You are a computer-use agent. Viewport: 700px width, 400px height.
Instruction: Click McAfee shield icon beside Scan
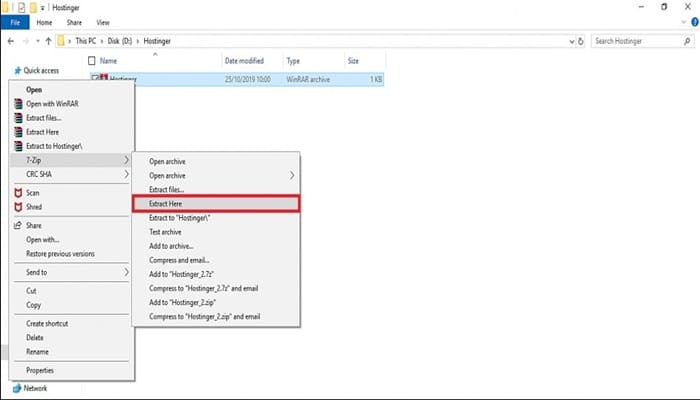pyautogui.click(x=18, y=193)
